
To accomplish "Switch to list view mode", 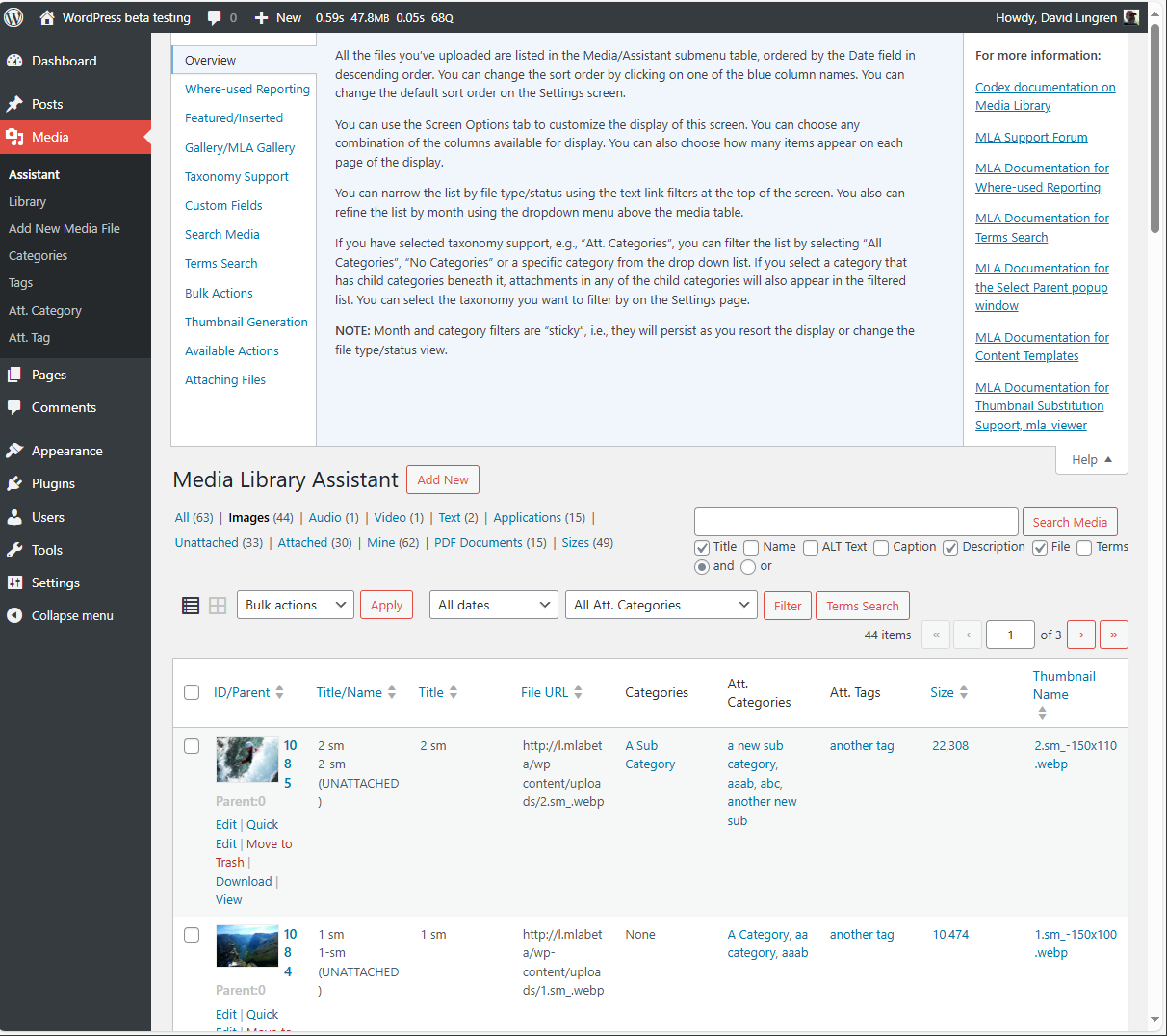I will [190, 605].
